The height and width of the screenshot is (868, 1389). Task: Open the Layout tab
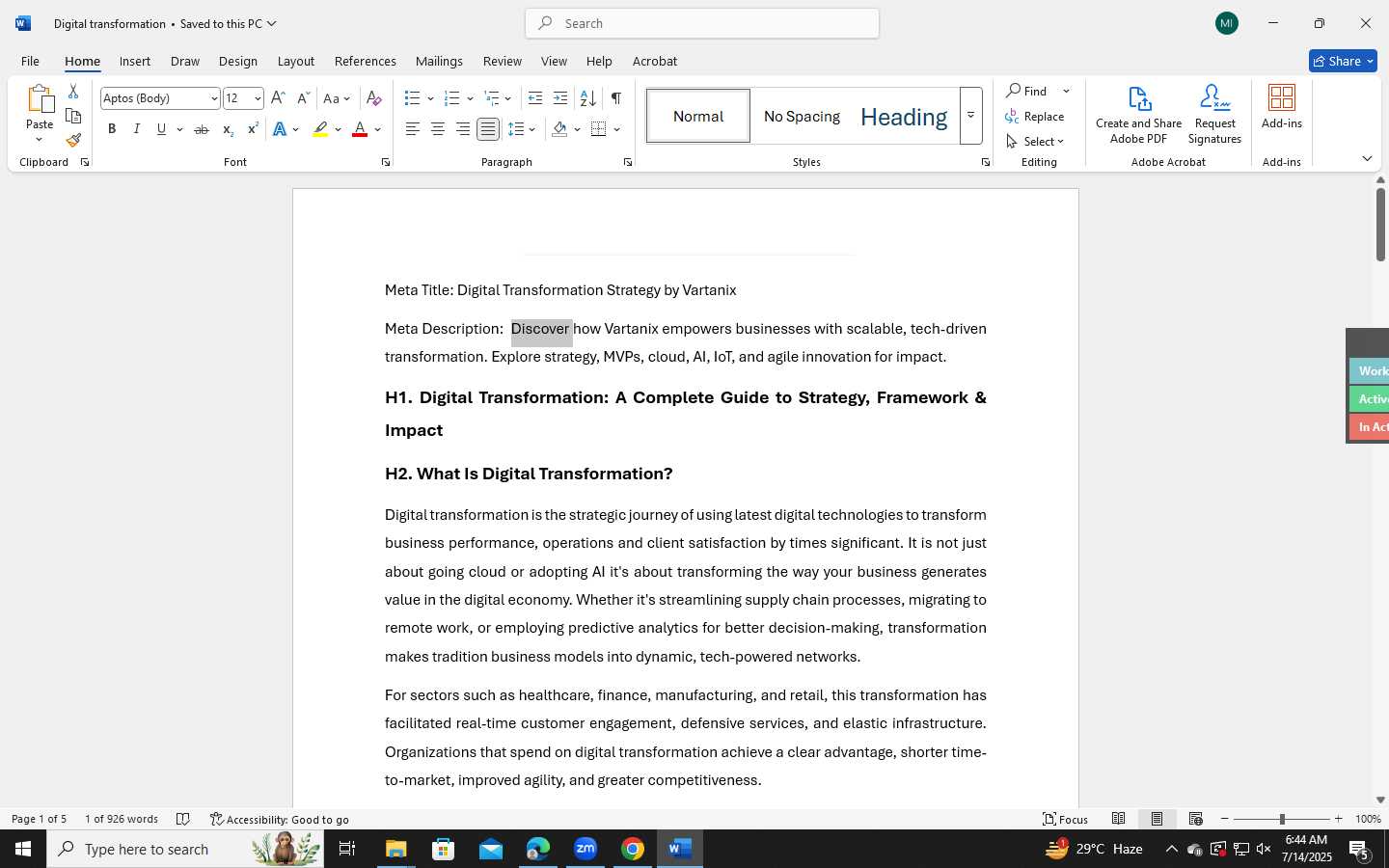[x=296, y=61]
